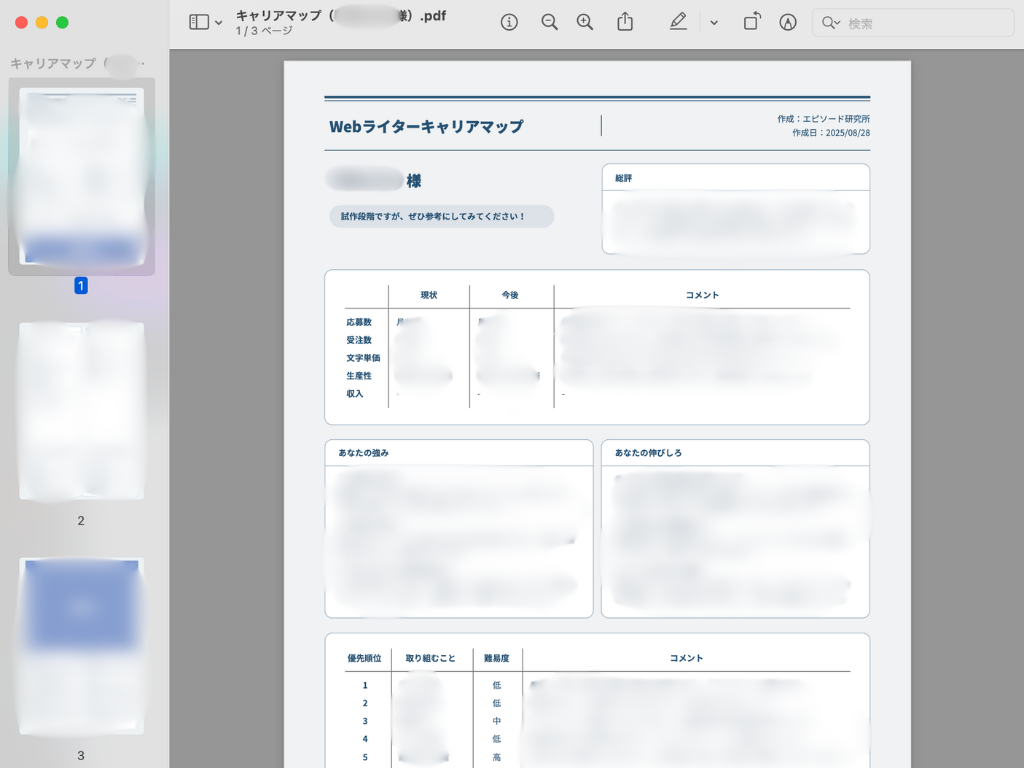Viewport: 1024px width, 768px height.
Task: Toggle the sidebar view icon
Action: click(199, 22)
